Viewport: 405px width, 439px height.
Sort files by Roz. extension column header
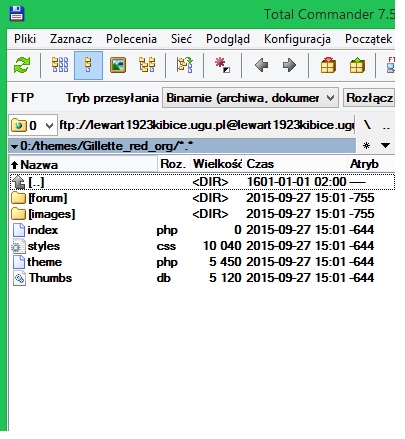pyautogui.click(x=173, y=164)
